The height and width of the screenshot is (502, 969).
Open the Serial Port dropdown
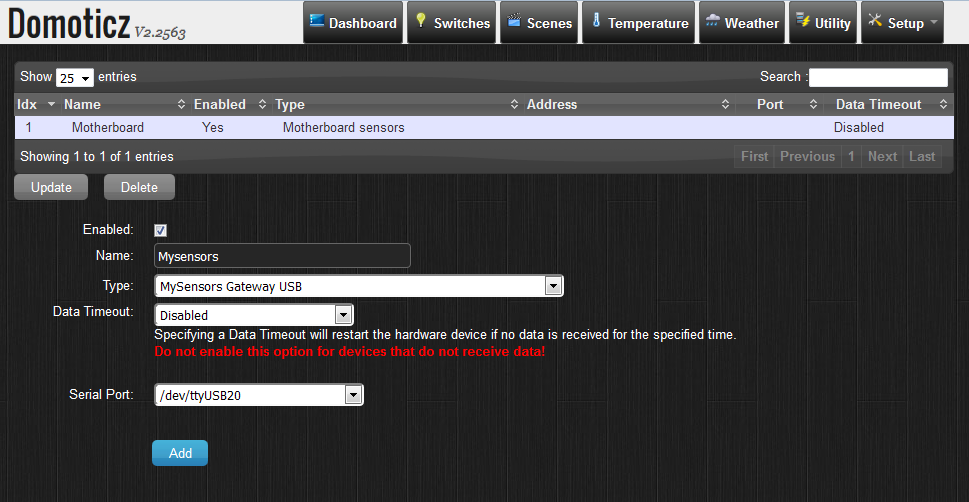click(259, 395)
